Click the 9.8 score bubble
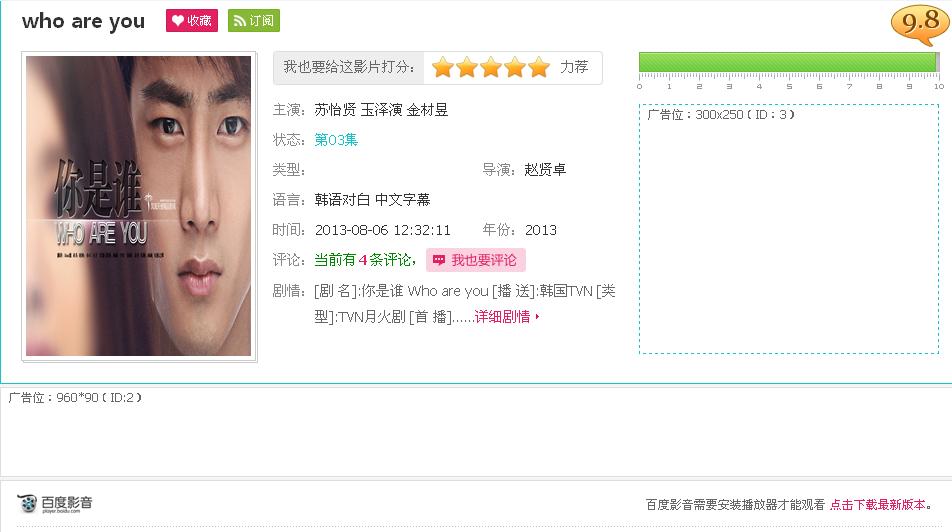 (x=920, y=24)
